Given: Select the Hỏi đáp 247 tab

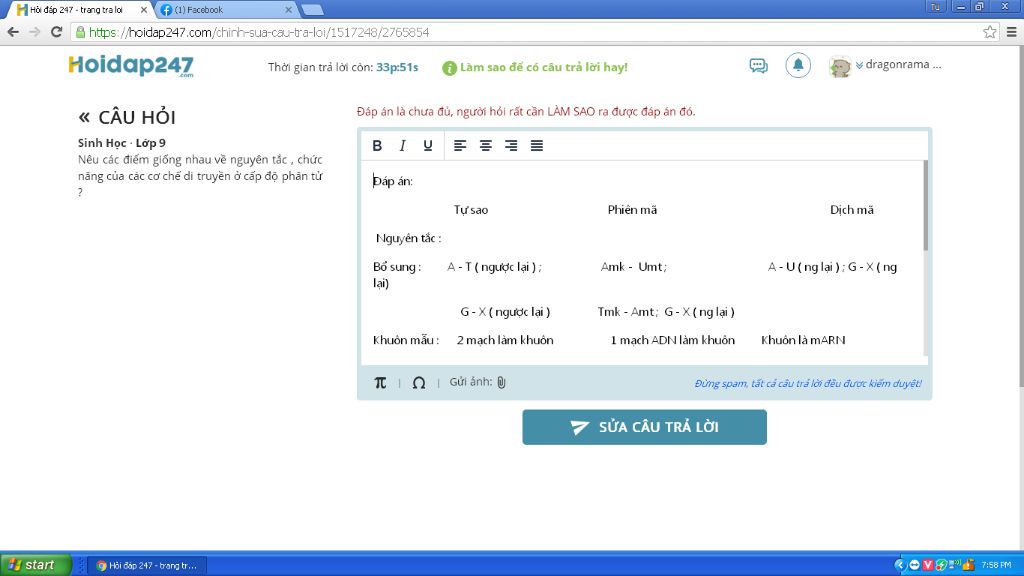Looking at the screenshot, I should 80,10.
